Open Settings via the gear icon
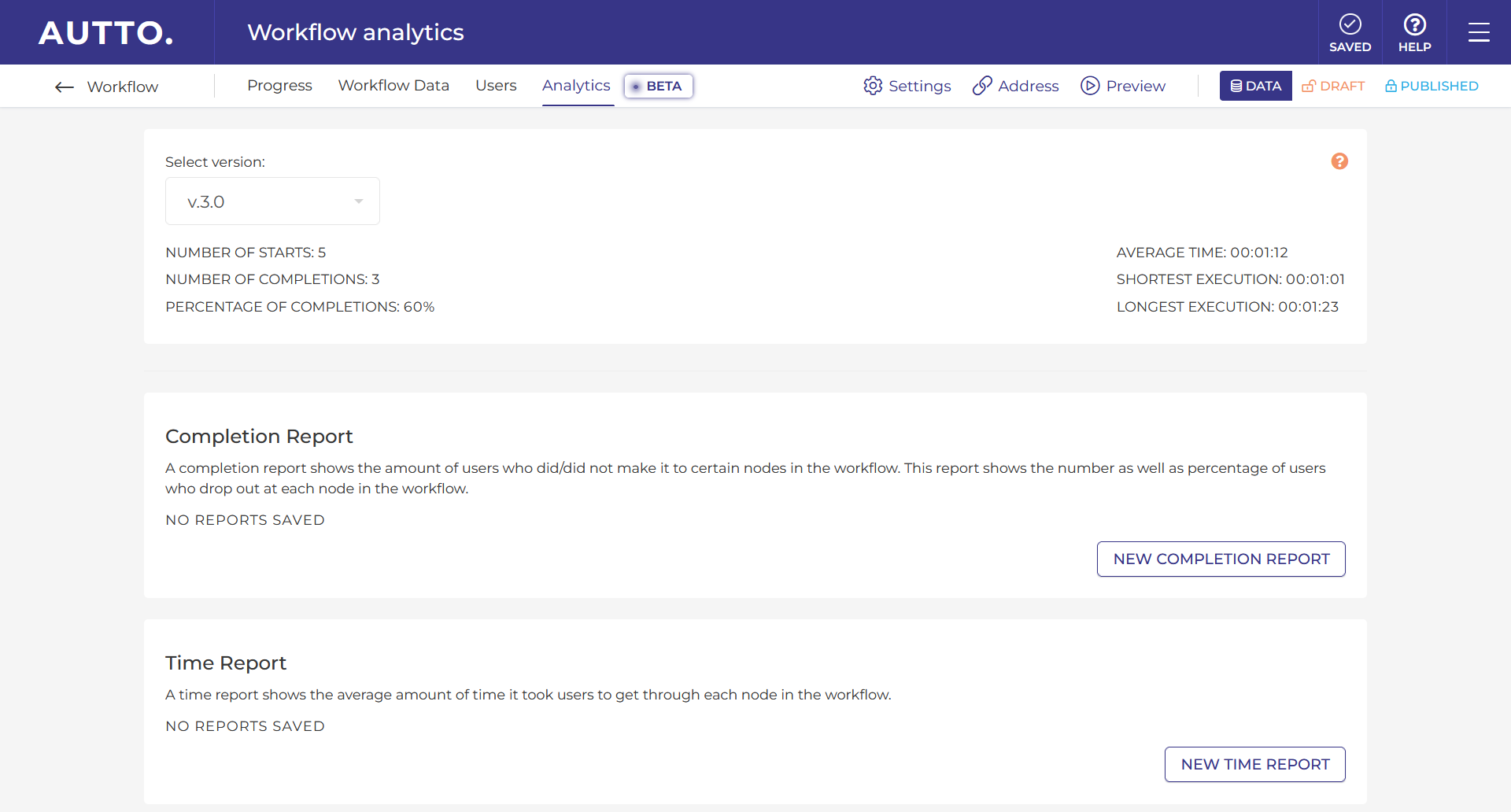The image size is (1511, 812). pyautogui.click(x=872, y=86)
